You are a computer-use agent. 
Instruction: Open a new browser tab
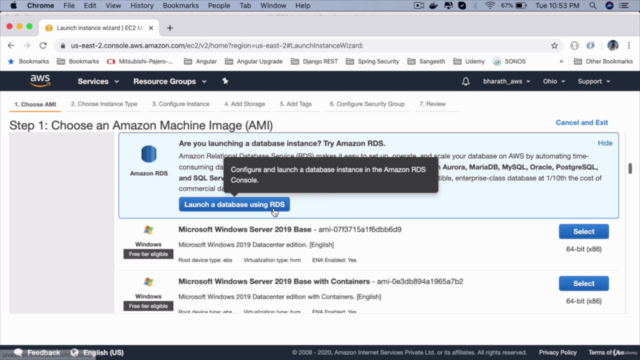pyautogui.click(x=170, y=28)
